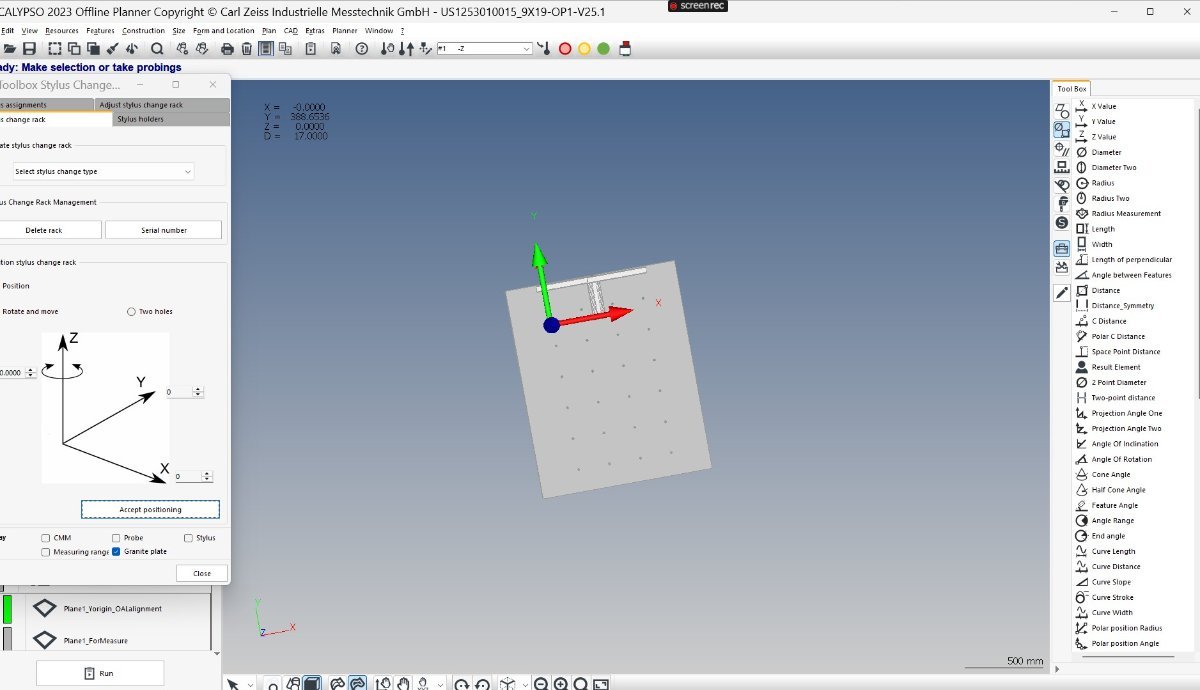Screen dimensions: 1200x690
Task: Activate the hand pan tool in CAD toolbar
Action: (x=403, y=684)
